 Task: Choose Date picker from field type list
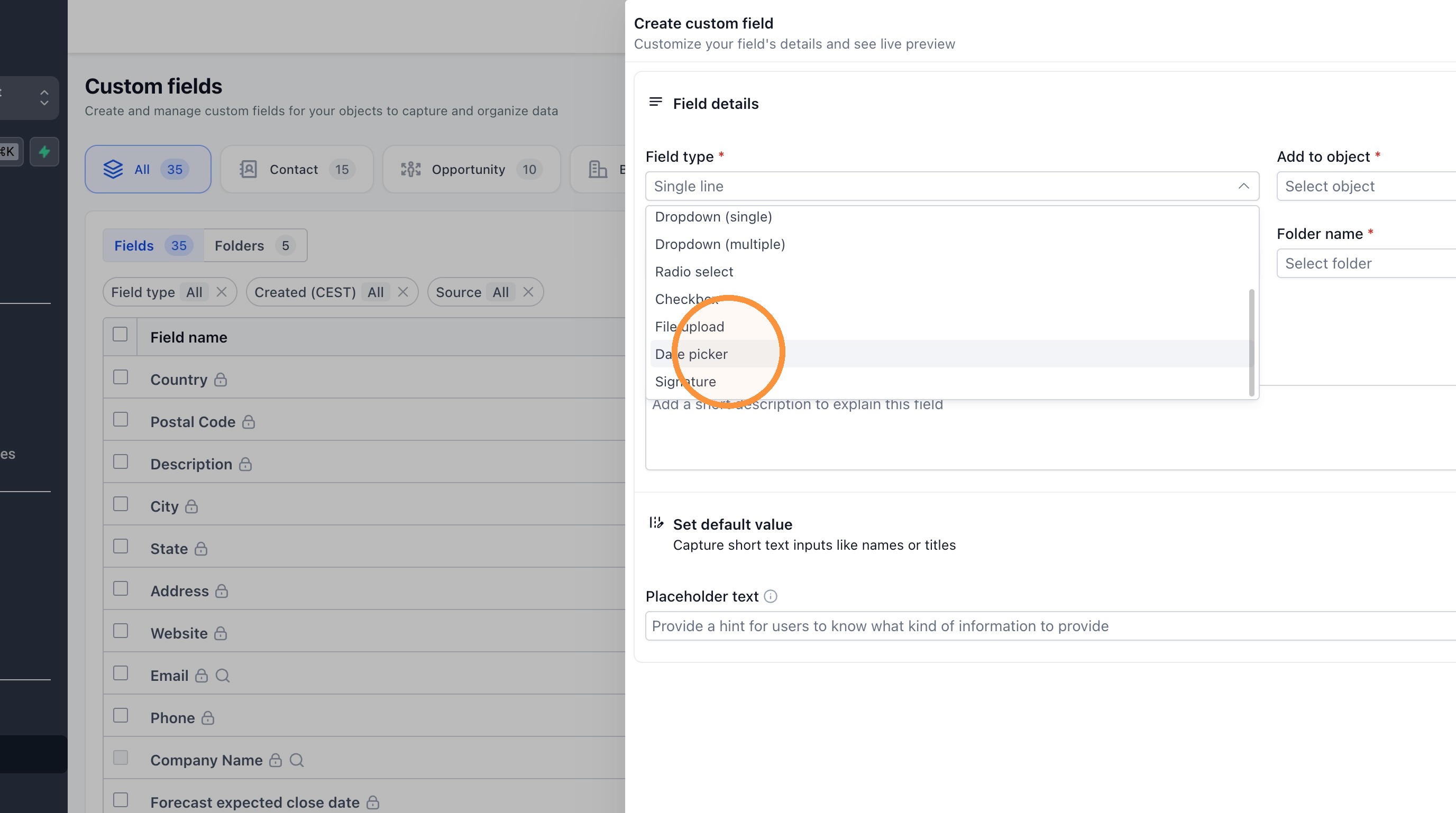pos(952,355)
